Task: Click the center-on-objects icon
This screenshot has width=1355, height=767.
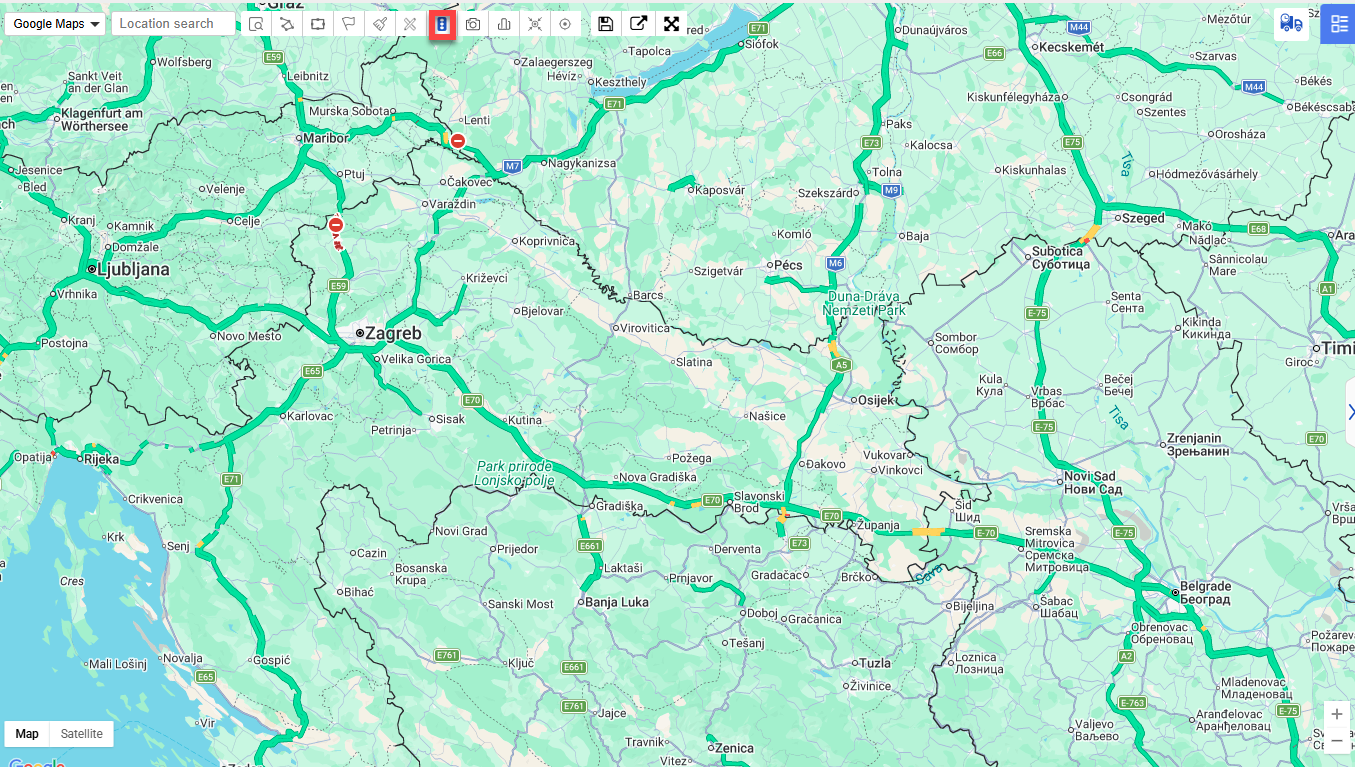Action: (x=535, y=24)
